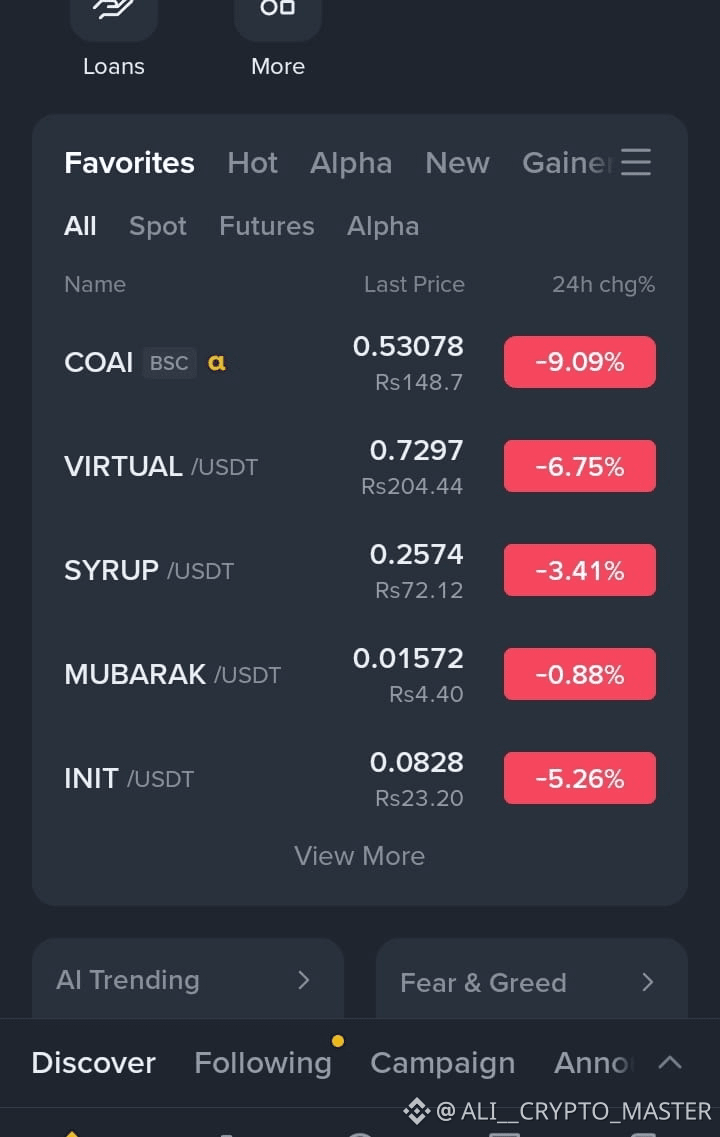Open the Following feed tab

[x=262, y=1063]
